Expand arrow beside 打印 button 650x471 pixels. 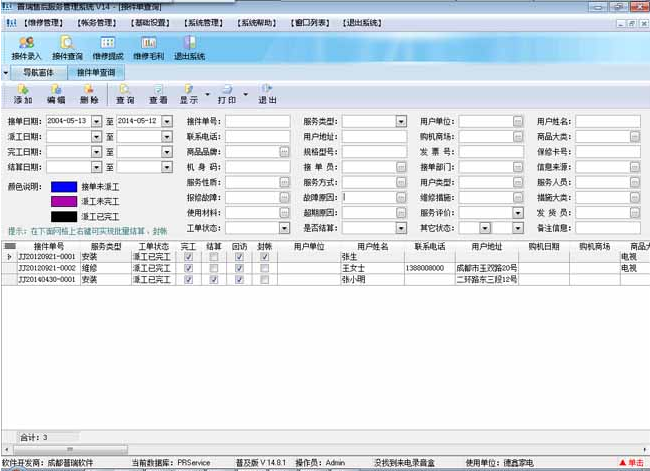pyautogui.click(x=245, y=95)
